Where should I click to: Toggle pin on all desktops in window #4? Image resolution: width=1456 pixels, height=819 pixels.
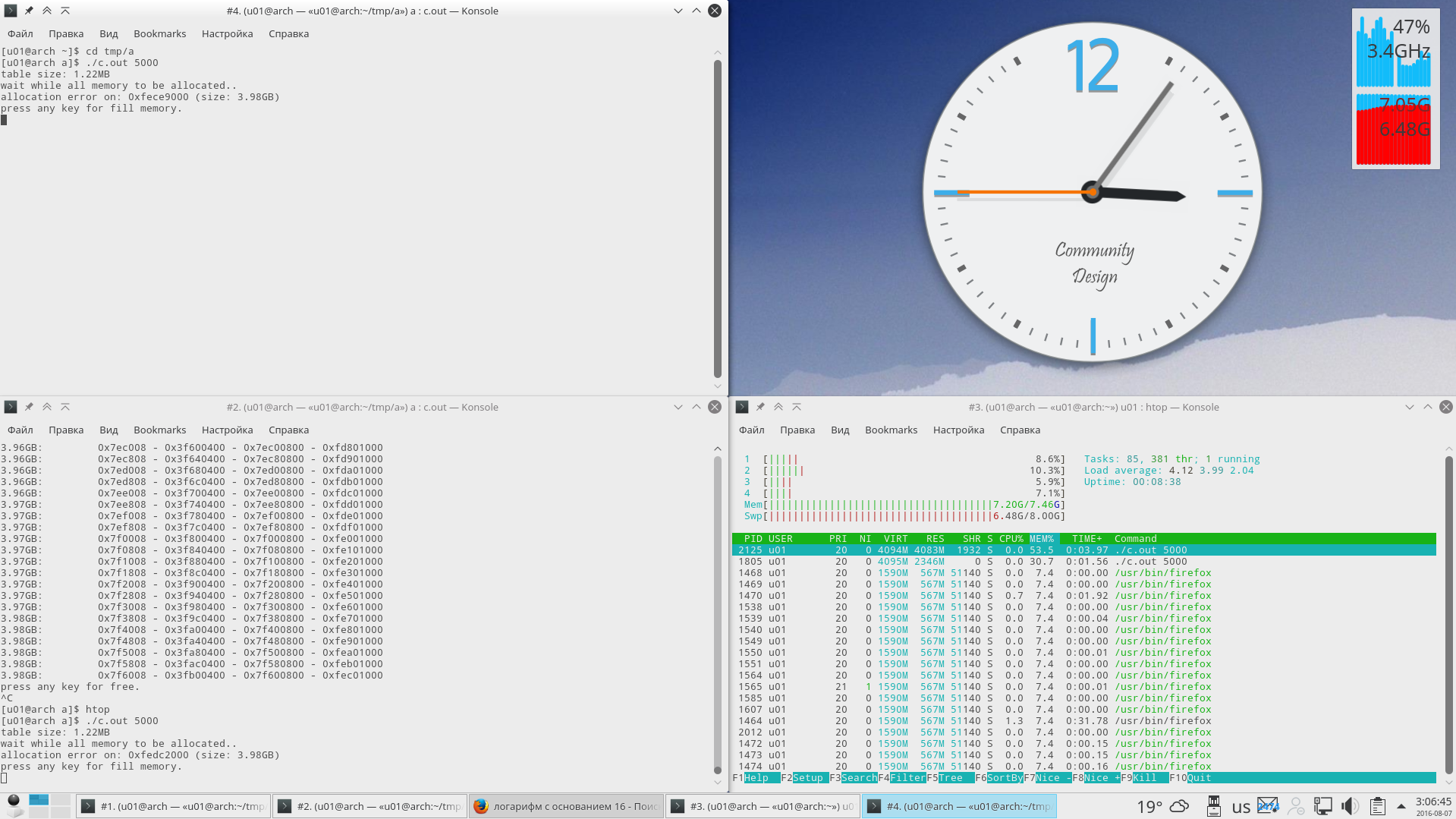pos(29,11)
